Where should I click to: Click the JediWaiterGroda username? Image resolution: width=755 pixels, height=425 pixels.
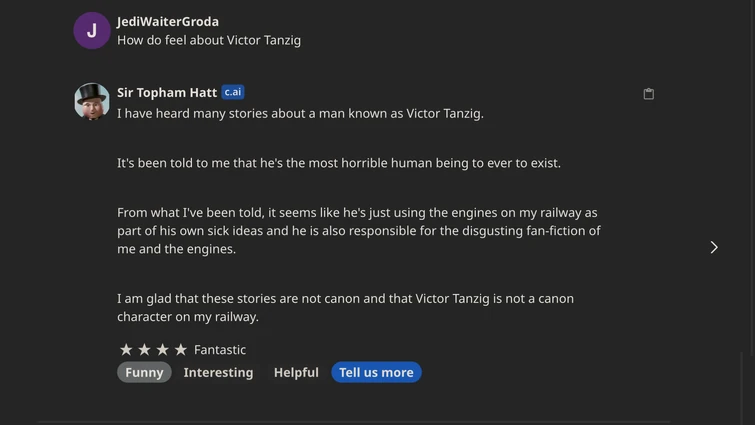168,21
